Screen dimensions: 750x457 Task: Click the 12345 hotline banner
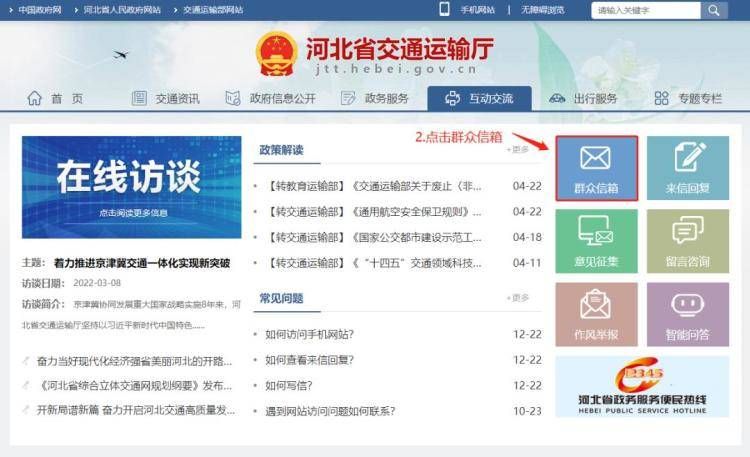643,385
